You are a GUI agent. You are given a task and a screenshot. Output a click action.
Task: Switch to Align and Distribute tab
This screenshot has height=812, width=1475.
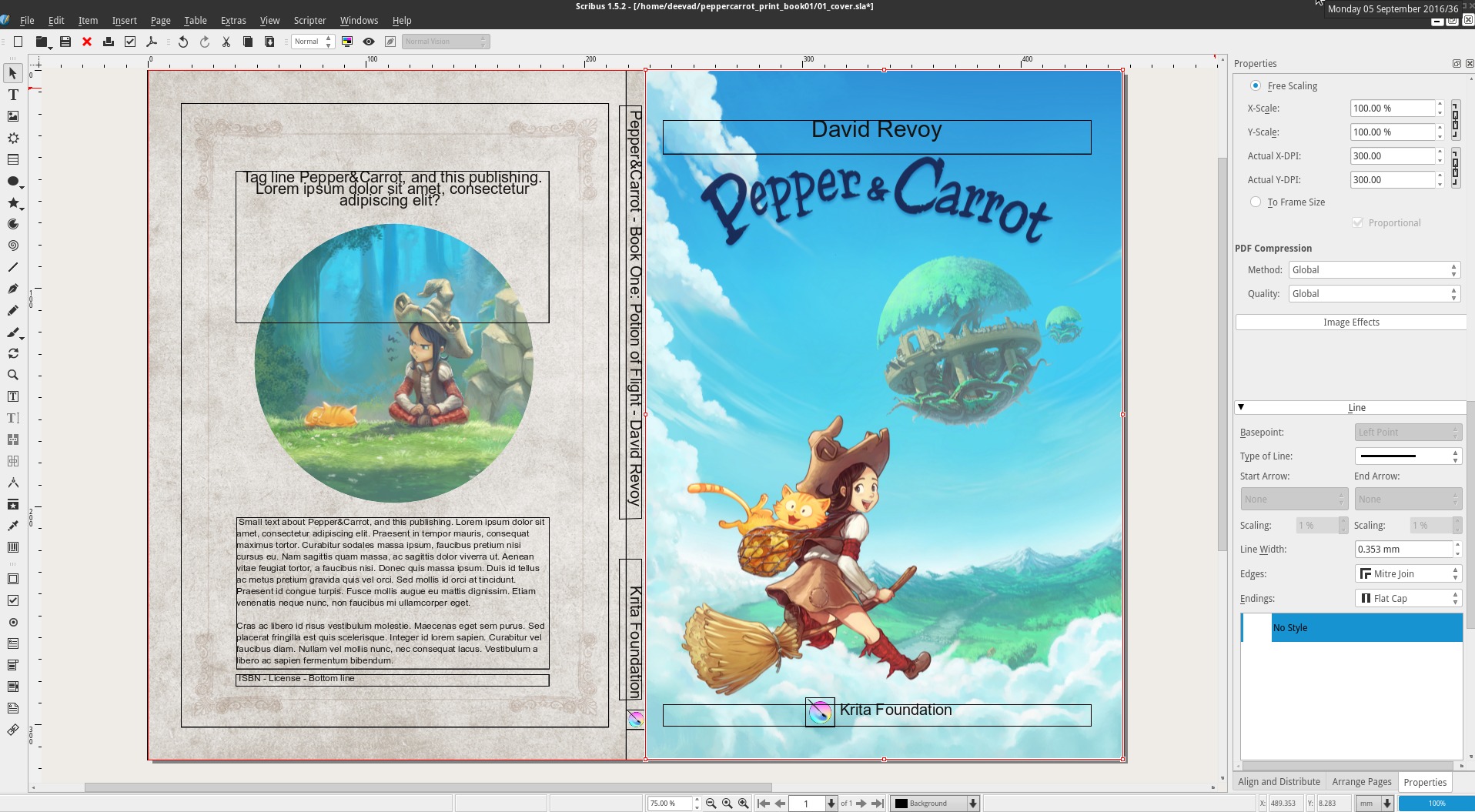[x=1279, y=782]
